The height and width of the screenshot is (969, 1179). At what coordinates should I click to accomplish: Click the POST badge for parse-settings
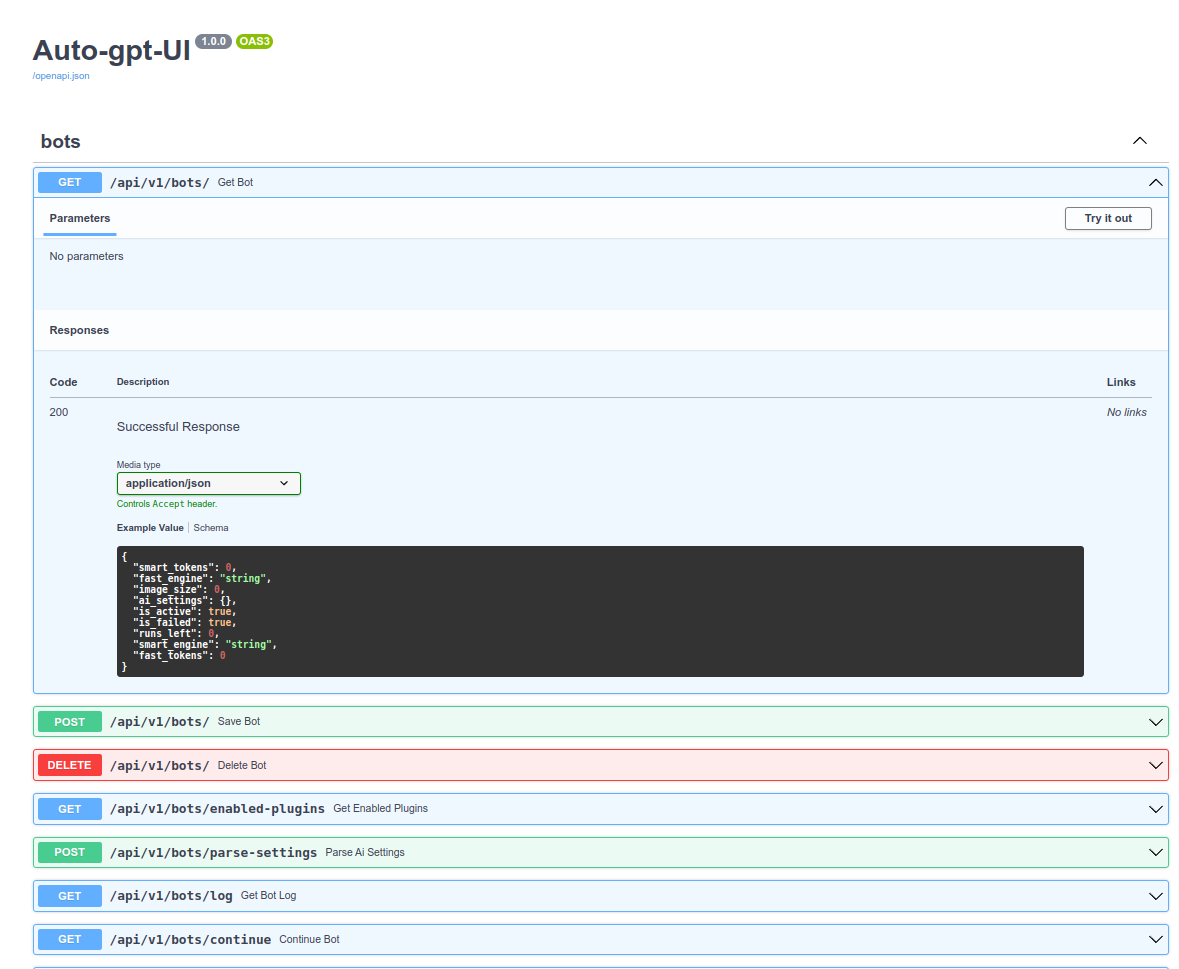pyautogui.click(x=70, y=852)
